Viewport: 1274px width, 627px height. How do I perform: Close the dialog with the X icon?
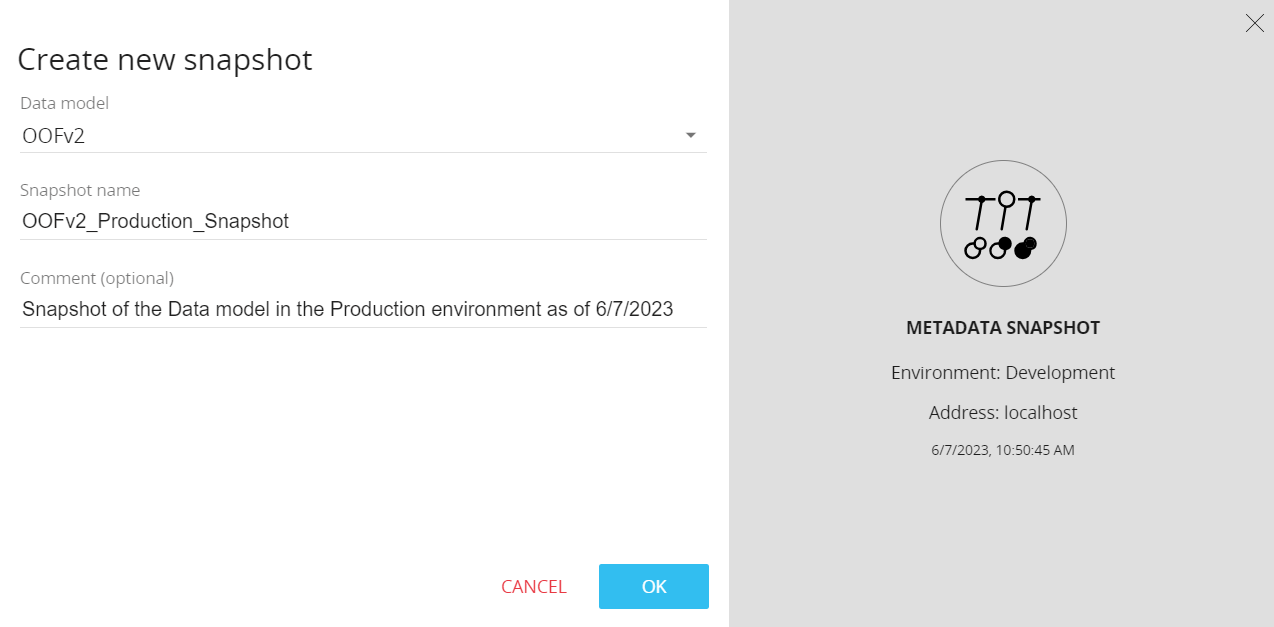[1254, 23]
